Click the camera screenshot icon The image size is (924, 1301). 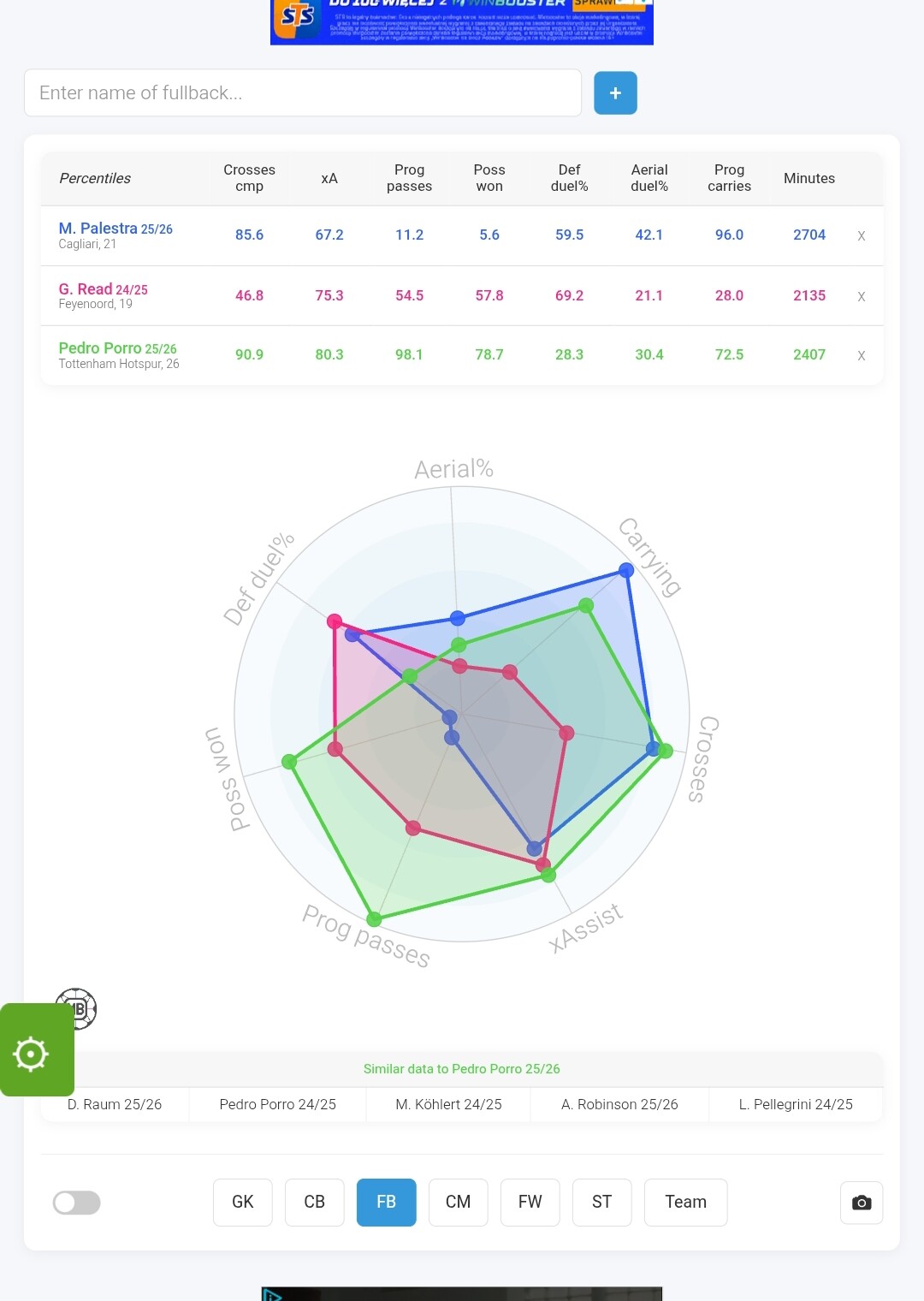pyautogui.click(x=862, y=1203)
